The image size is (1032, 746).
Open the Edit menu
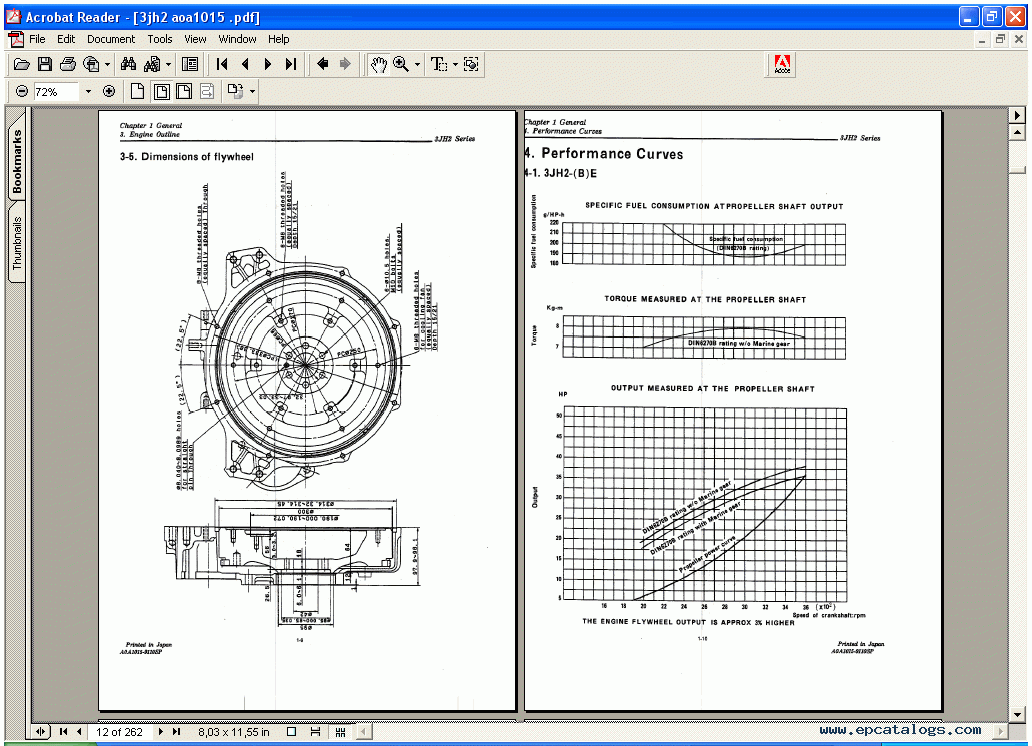[66, 40]
